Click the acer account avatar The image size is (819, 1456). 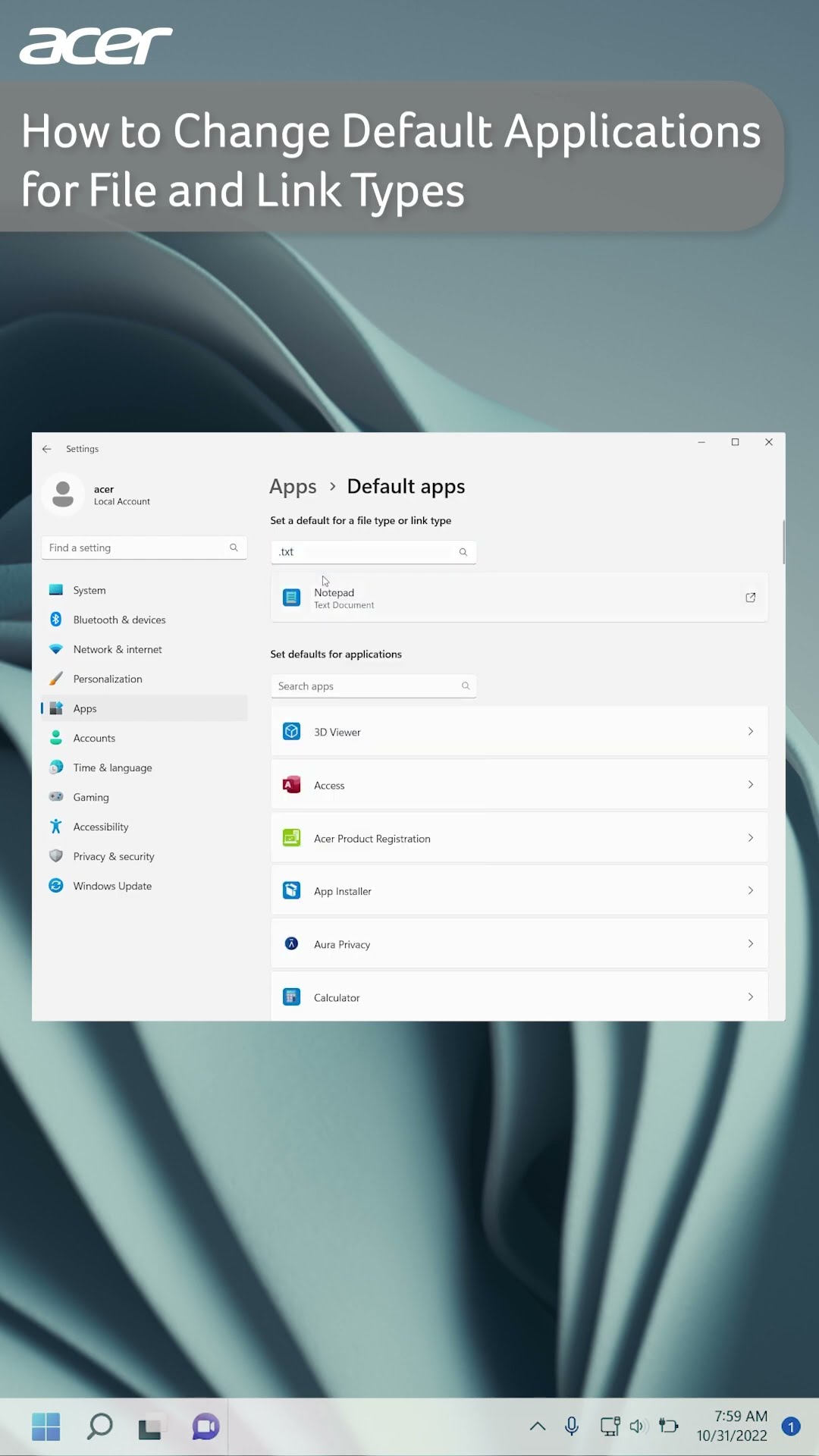63,494
